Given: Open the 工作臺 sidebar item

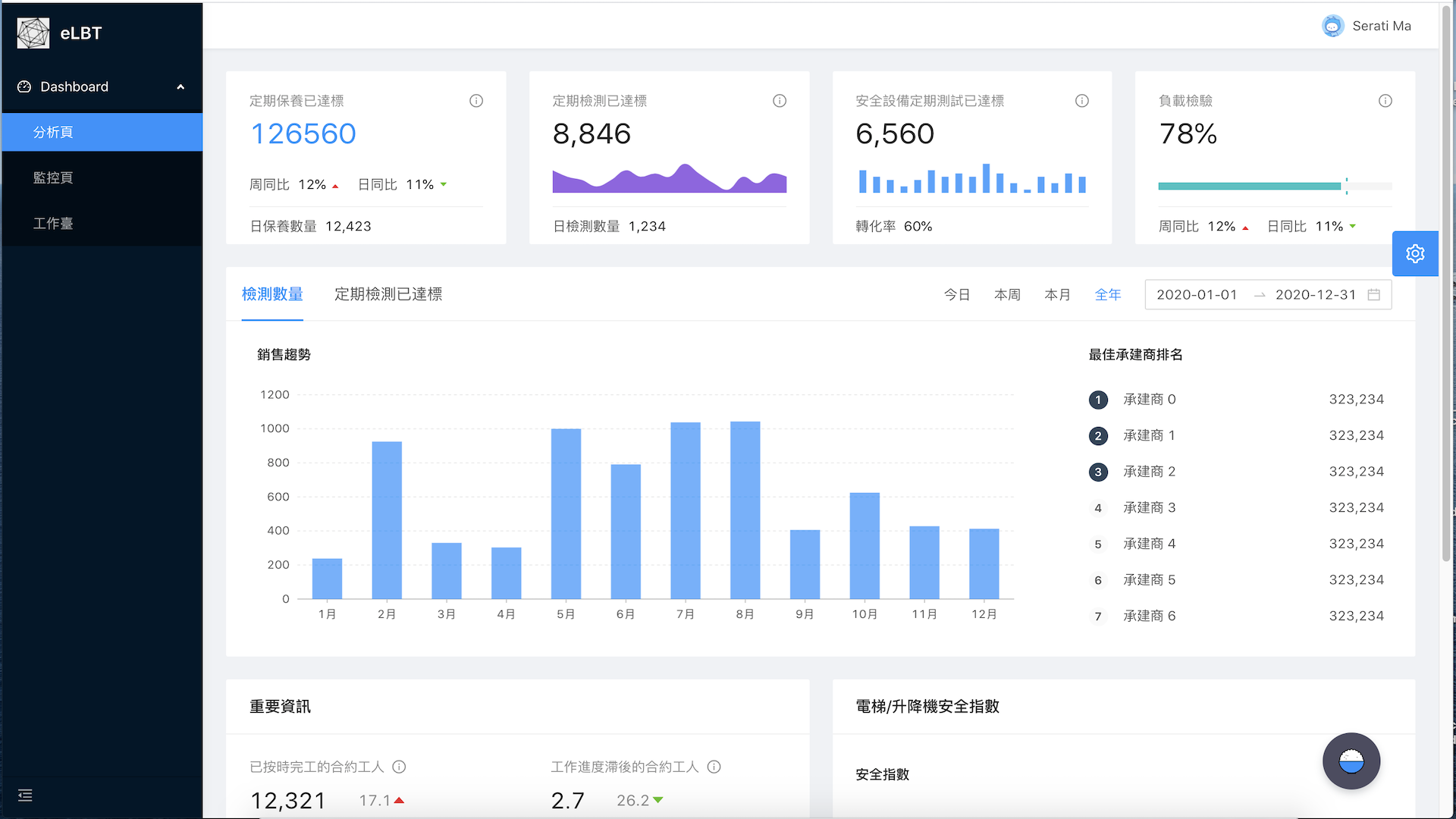Looking at the screenshot, I should coord(53,224).
